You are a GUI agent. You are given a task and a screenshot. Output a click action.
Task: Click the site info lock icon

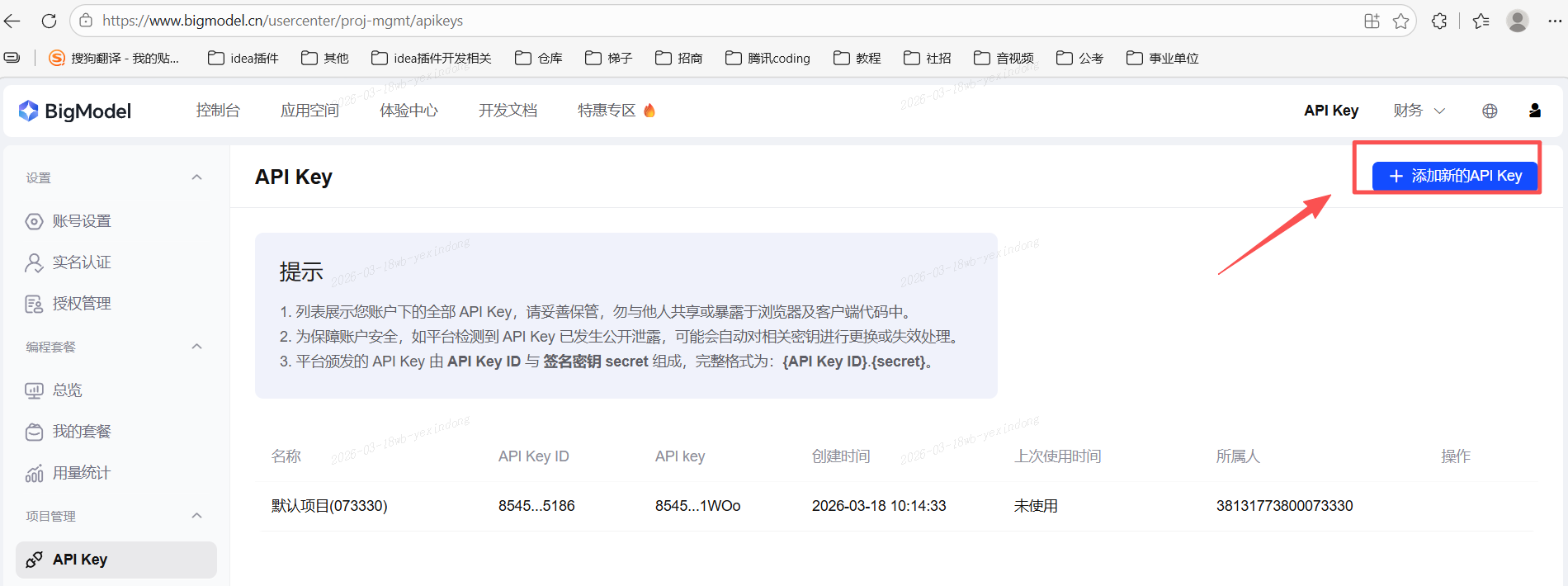(86, 21)
